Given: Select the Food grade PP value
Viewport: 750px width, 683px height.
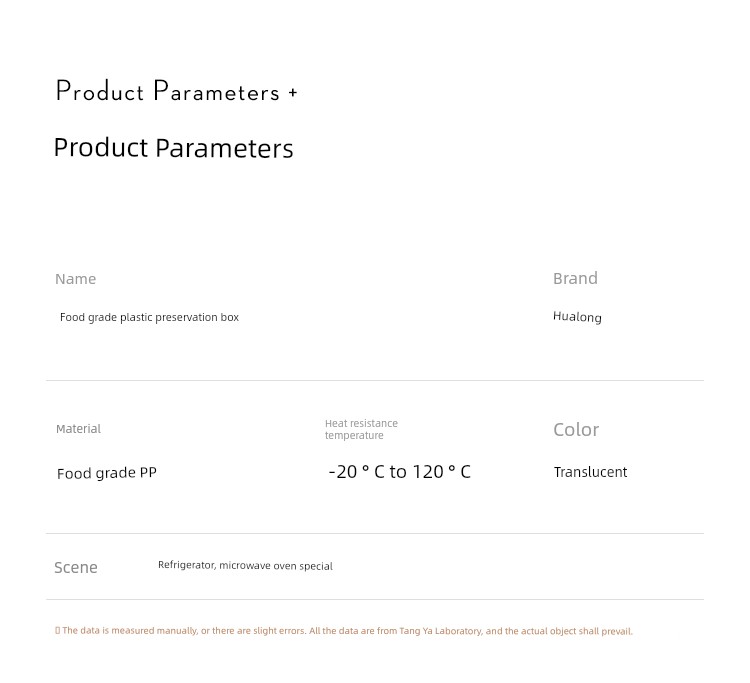Looking at the screenshot, I should coord(107,473).
